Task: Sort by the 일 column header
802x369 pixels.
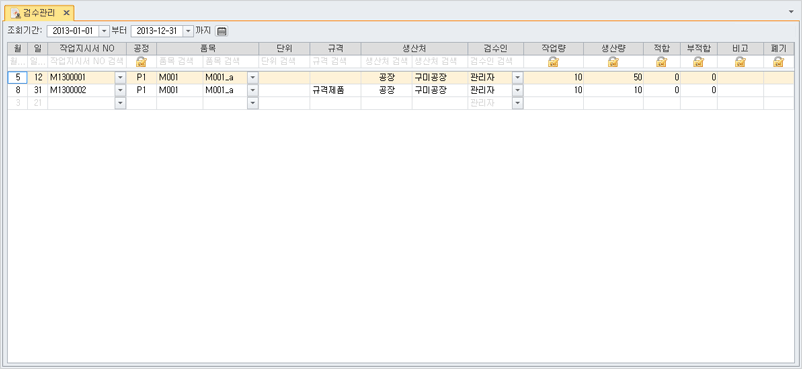Action: click(38, 49)
